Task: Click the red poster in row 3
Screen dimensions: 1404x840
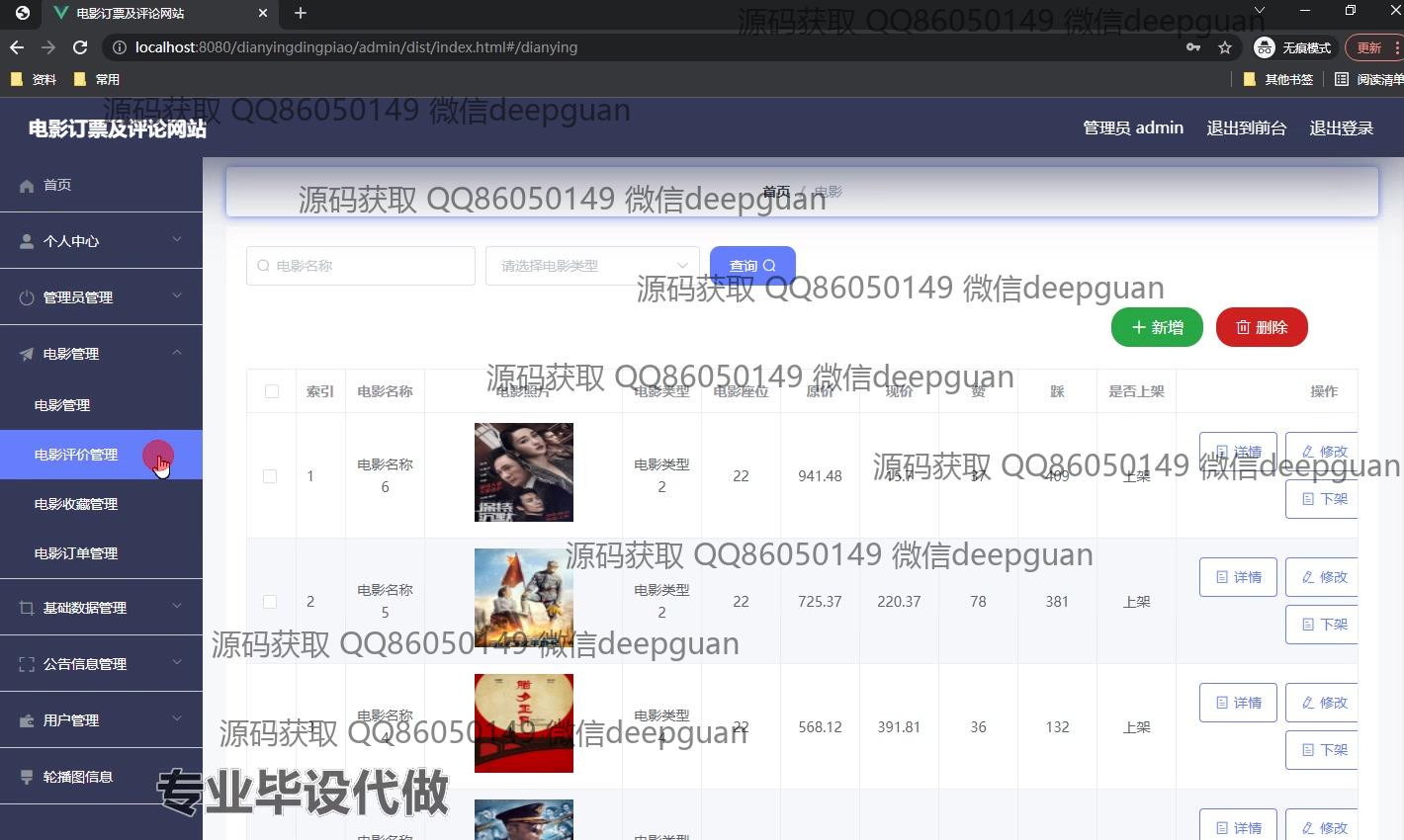Action: coord(524,723)
